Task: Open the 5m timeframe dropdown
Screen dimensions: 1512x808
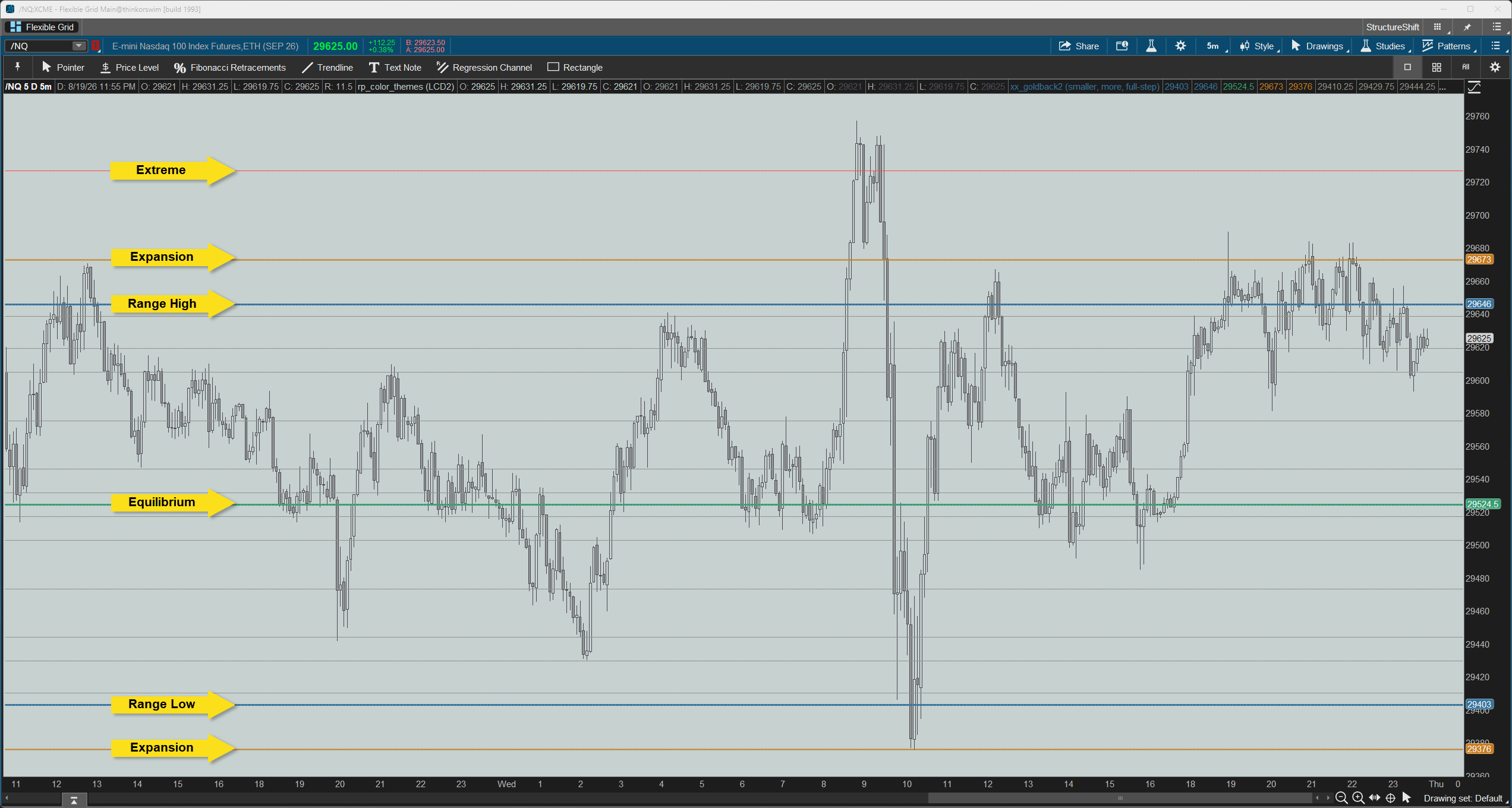Action: (x=1215, y=46)
